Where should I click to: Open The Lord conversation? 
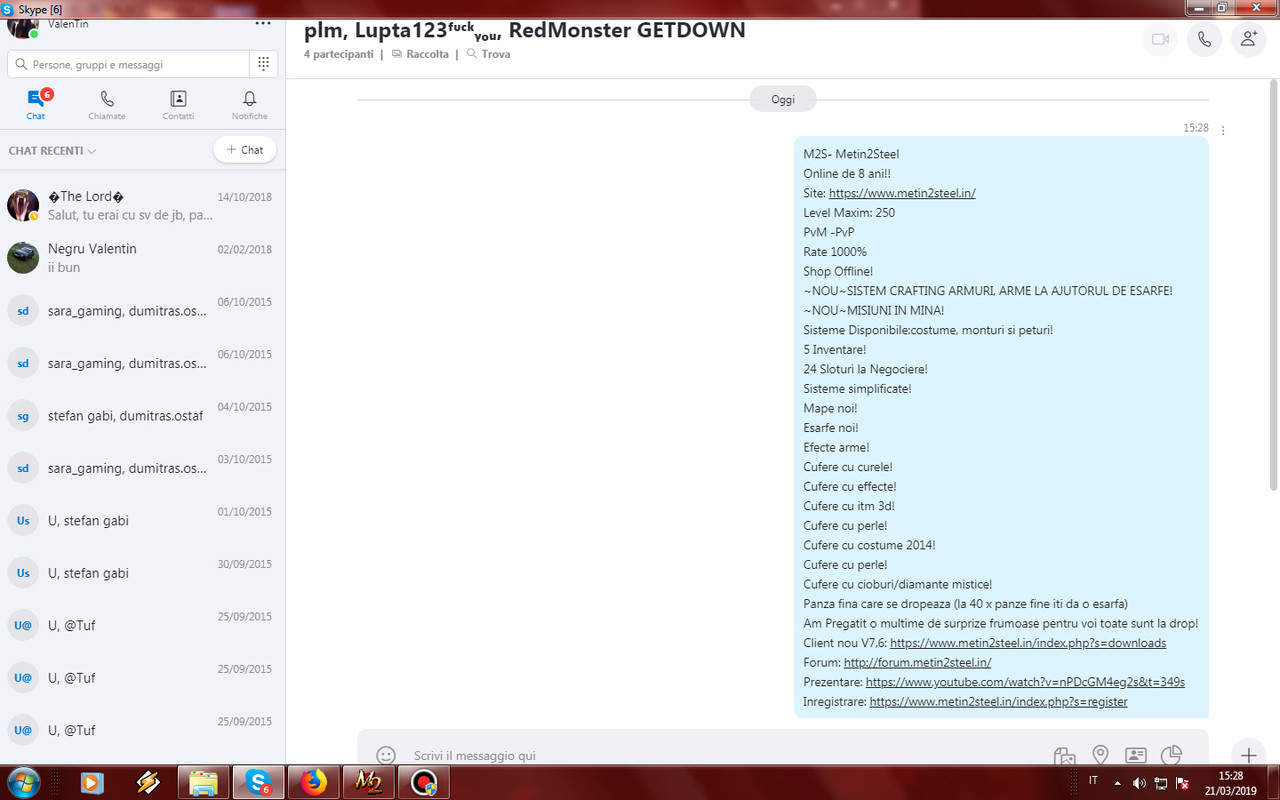[142, 205]
